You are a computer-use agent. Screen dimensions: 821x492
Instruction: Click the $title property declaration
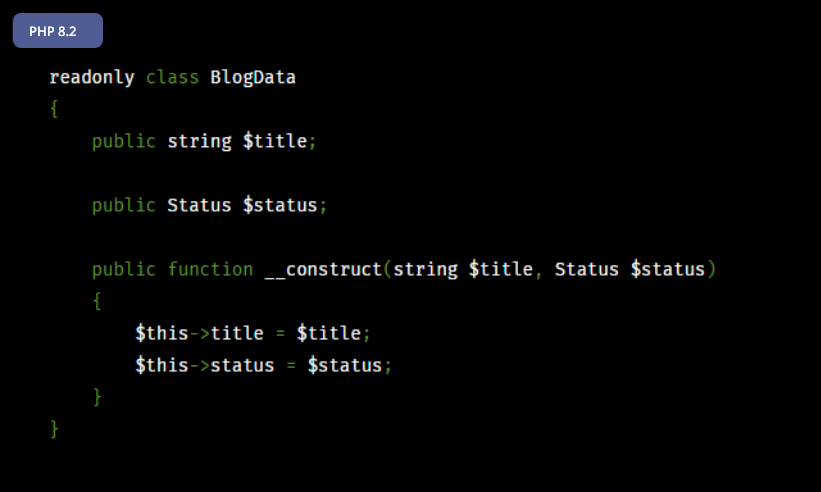pos(275,141)
